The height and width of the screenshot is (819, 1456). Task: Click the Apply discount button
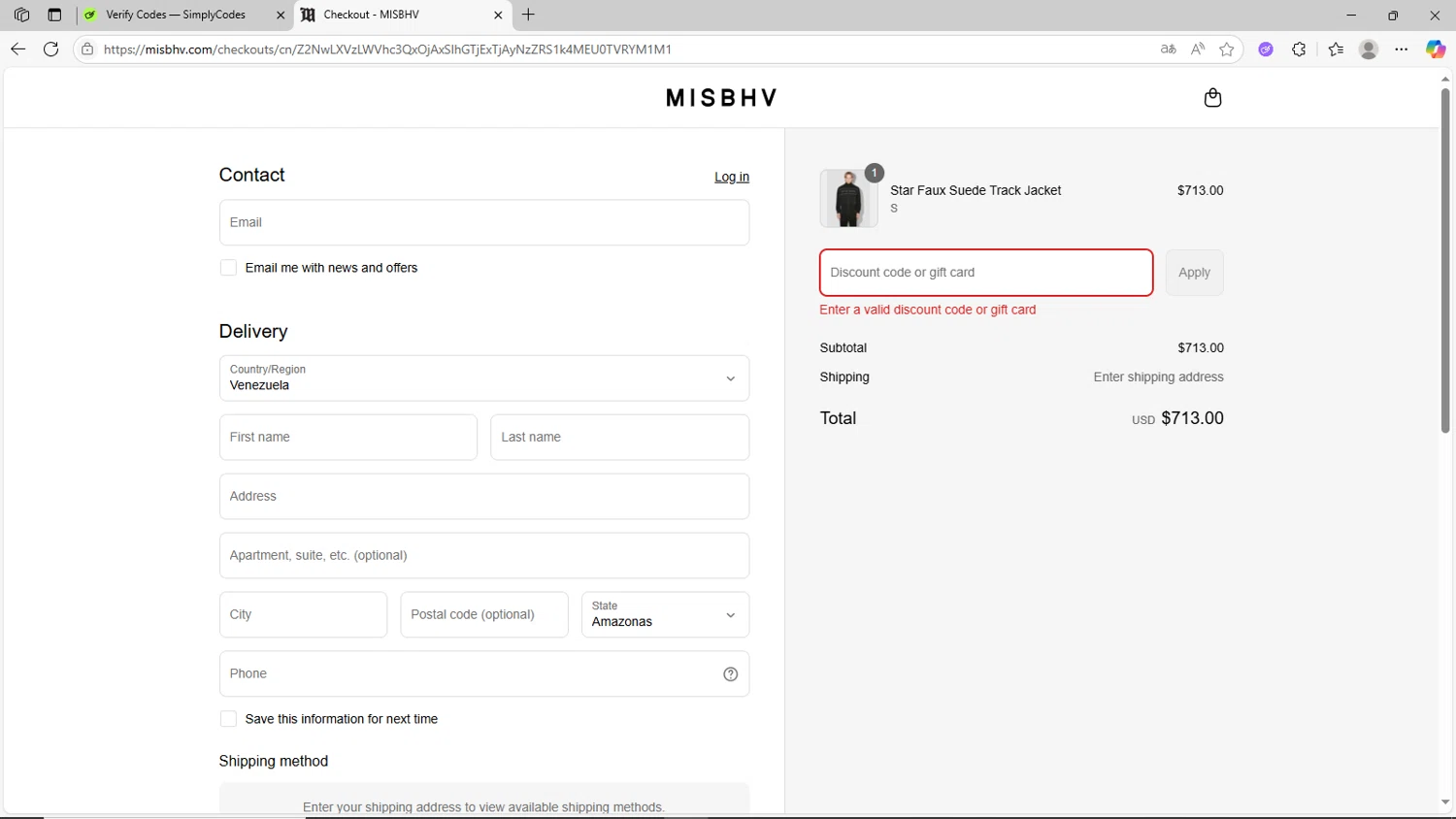point(1194,273)
